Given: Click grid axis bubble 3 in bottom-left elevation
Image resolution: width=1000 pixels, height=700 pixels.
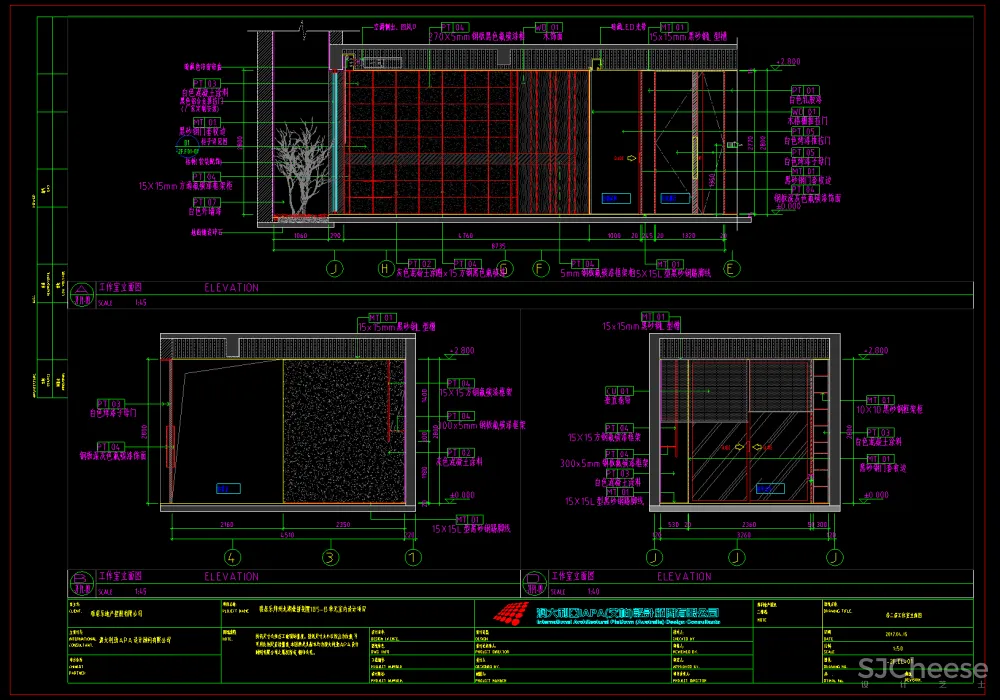Looking at the screenshot, I should (327, 557).
